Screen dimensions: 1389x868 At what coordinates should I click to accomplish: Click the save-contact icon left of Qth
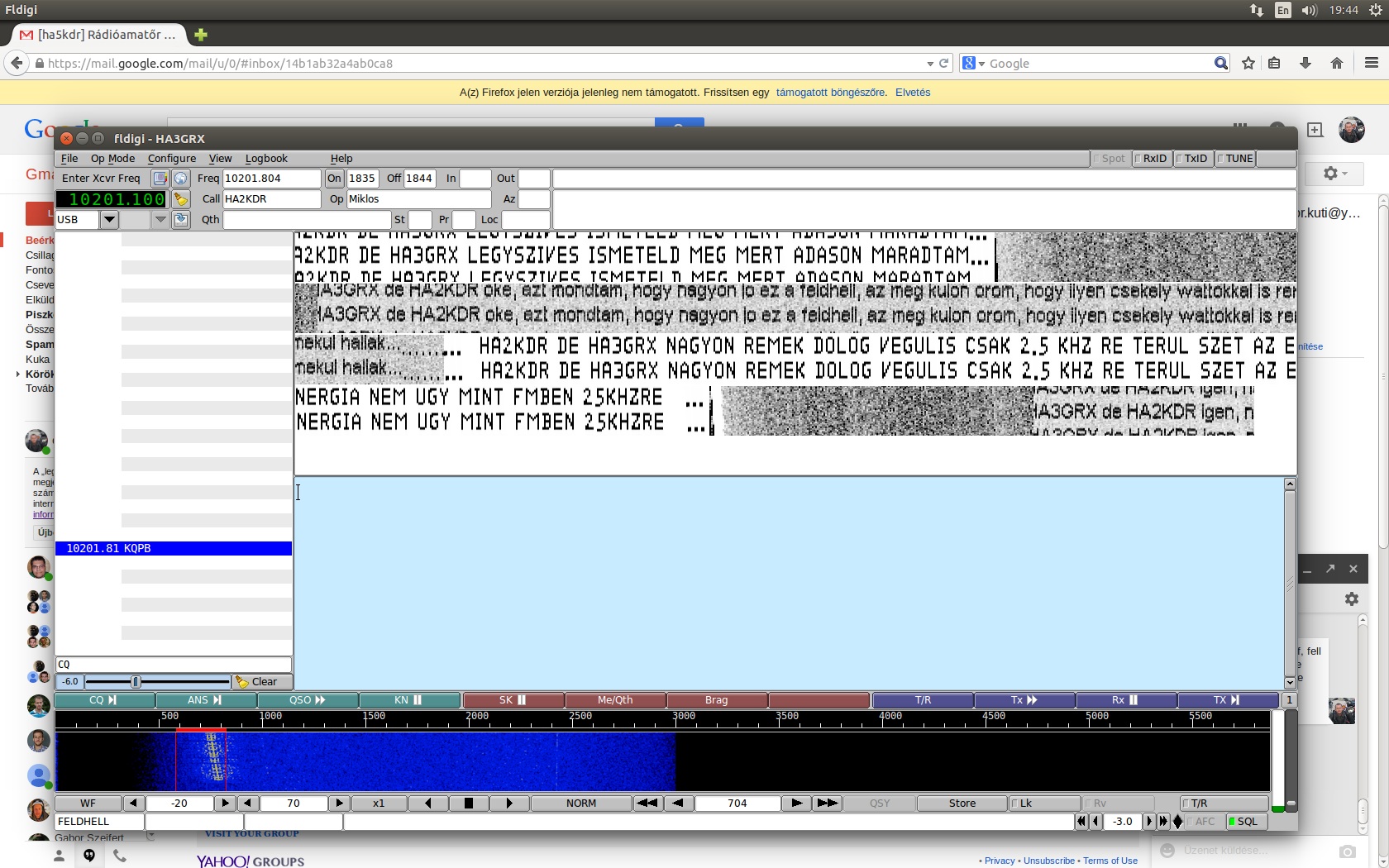(x=180, y=220)
